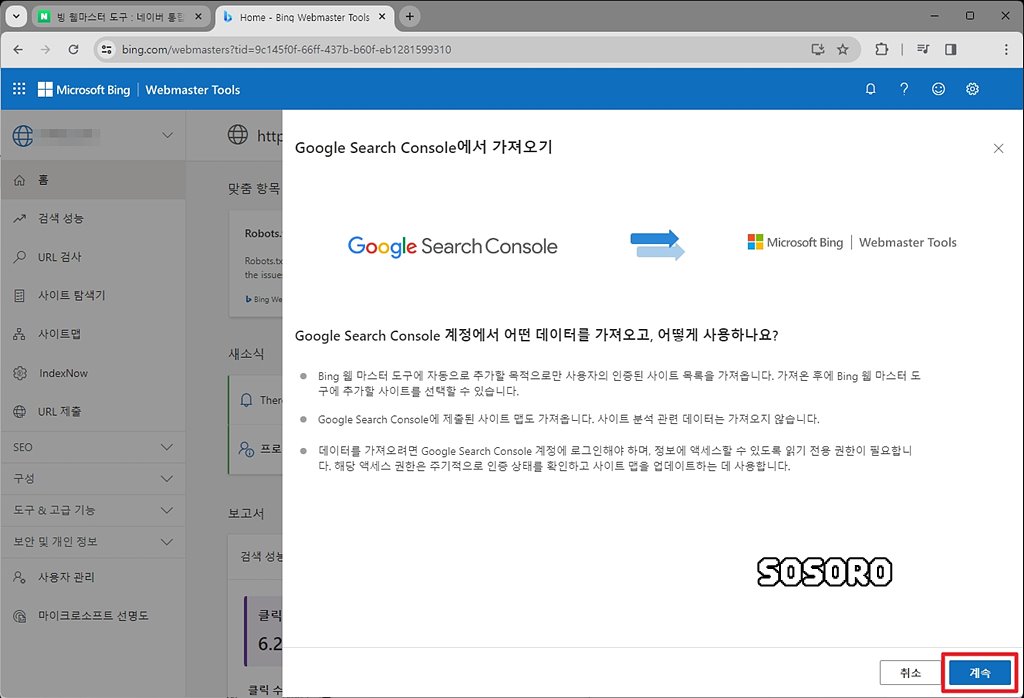Click the Google Search Console logo
1024x698 pixels.
[x=453, y=246]
